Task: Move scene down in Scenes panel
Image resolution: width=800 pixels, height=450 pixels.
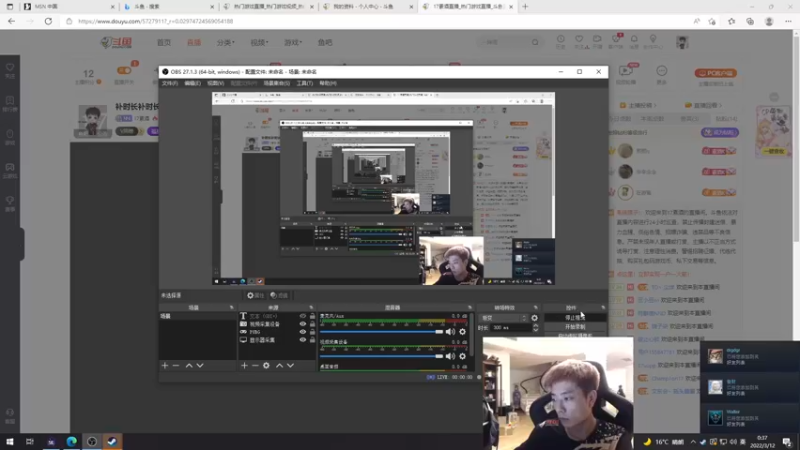Action: point(200,365)
